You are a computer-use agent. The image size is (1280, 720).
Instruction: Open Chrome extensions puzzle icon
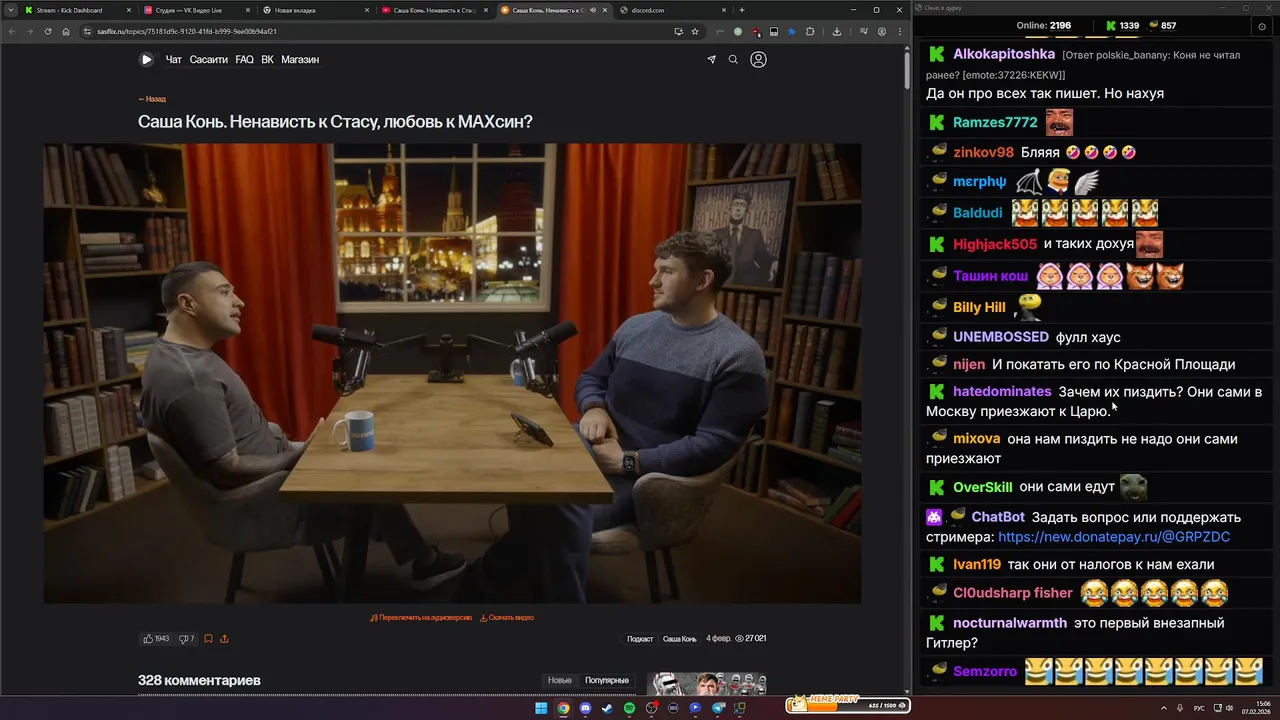point(810,31)
